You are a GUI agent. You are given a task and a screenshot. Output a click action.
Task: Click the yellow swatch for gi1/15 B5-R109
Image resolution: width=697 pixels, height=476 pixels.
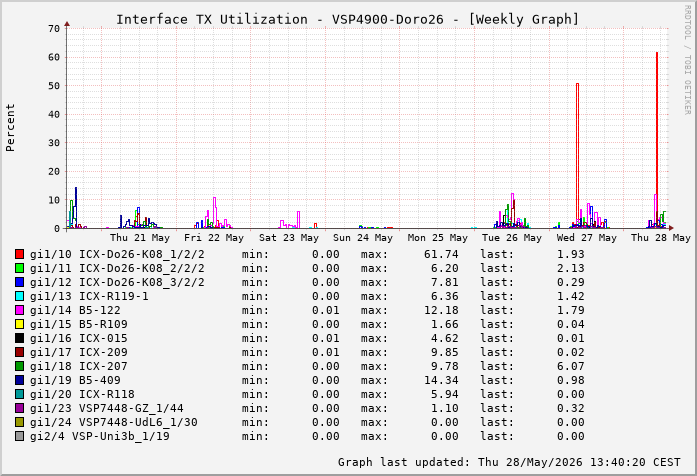19,324
